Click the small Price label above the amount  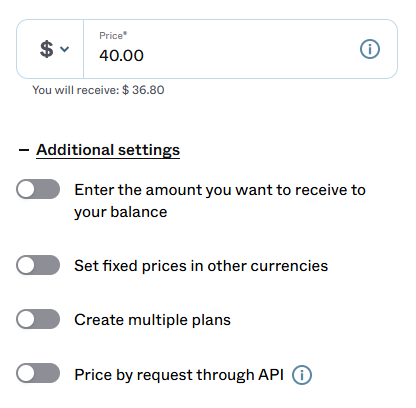pos(113,36)
